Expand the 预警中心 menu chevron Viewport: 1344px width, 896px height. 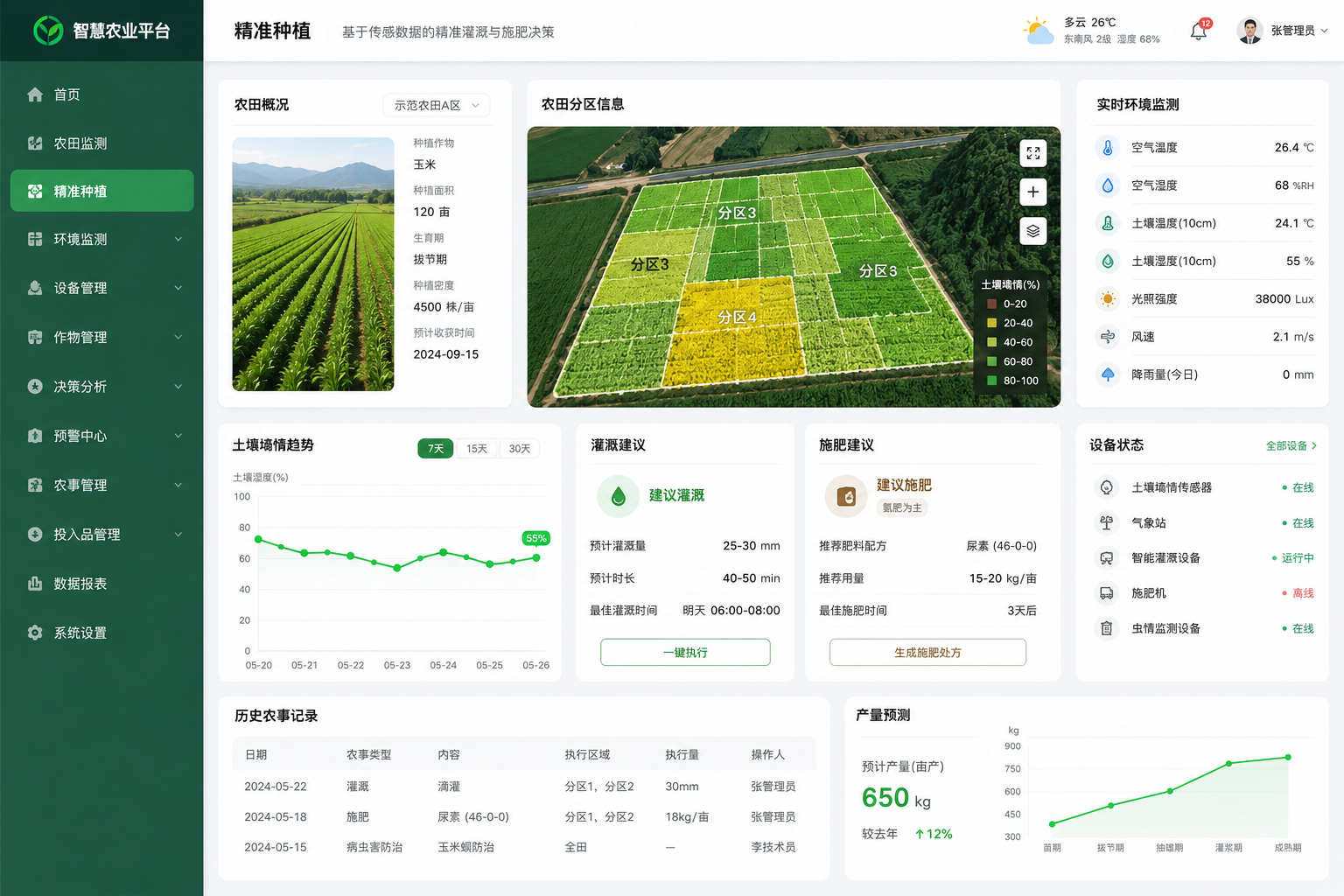tap(178, 436)
